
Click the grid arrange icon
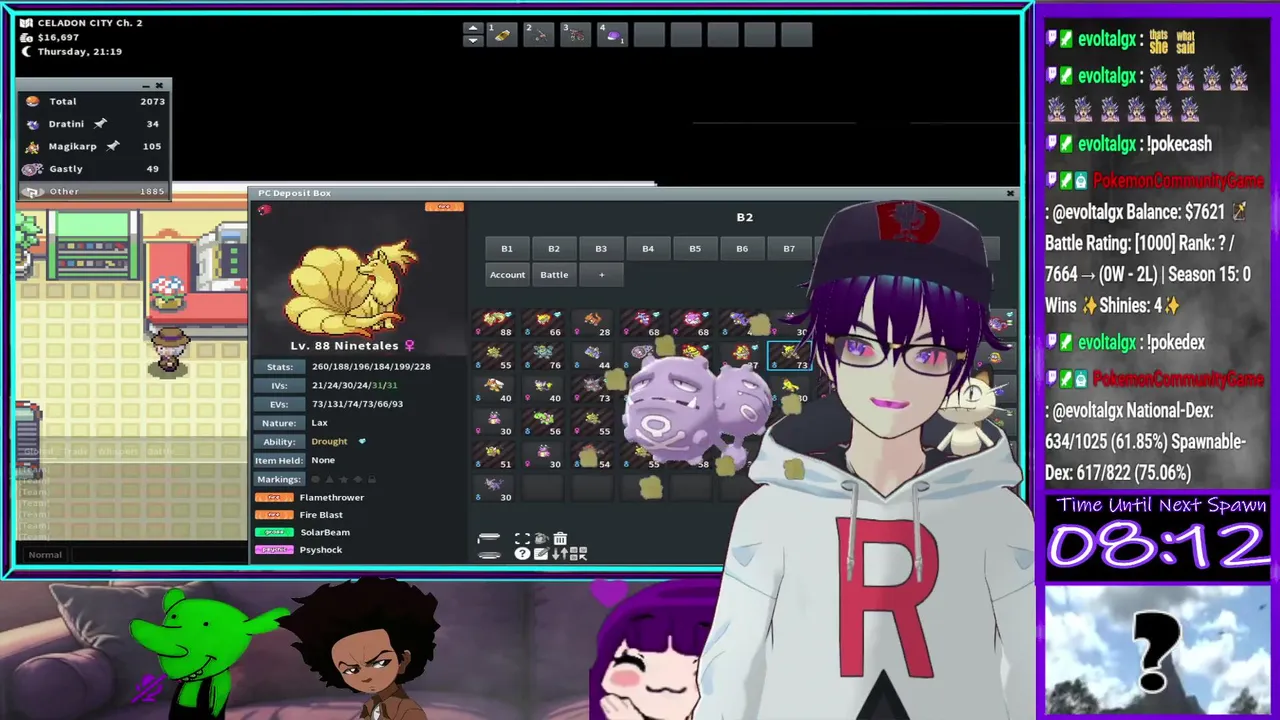click(578, 553)
